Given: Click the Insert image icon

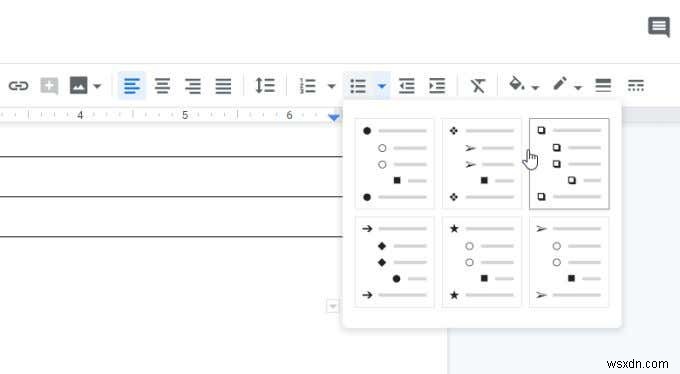Looking at the screenshot, I should coord(78,85).
